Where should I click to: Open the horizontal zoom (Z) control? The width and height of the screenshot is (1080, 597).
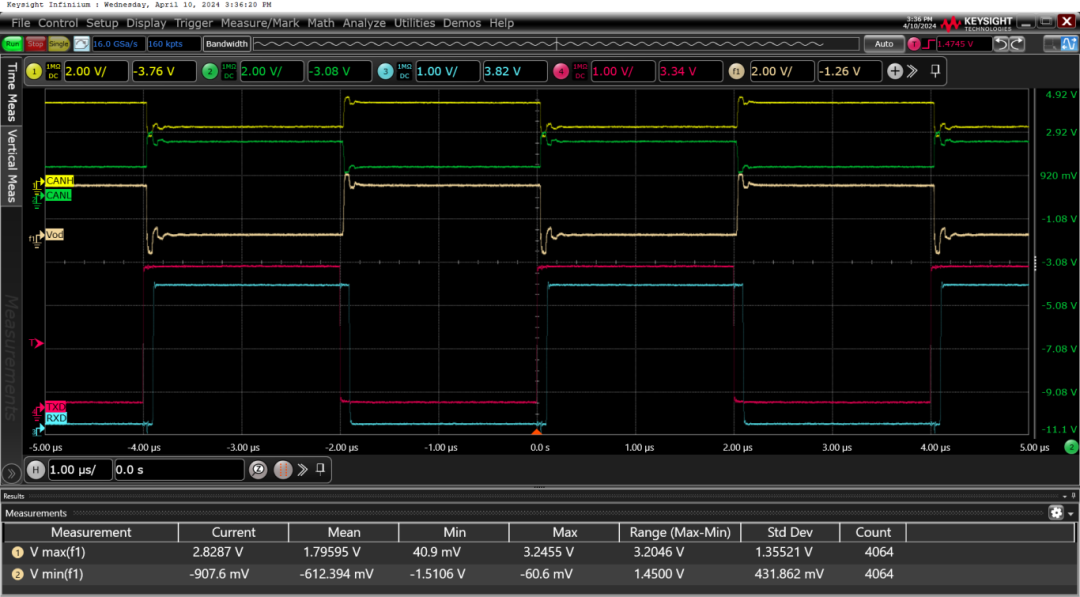click(x=256, y=470)
